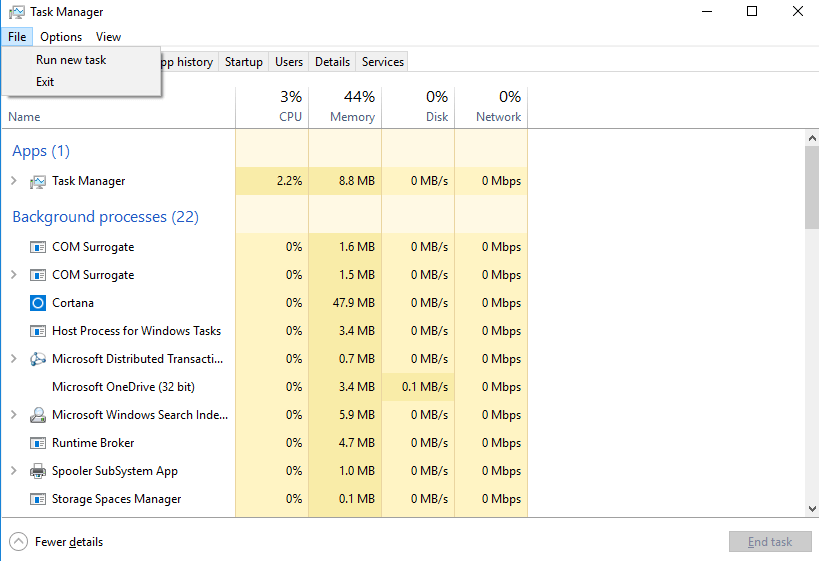Image resolution: width=819 pixels, height=561 pixels.
Task: Click the Host Process for Windows Tasks icon
Action: (x=38, y=331)
